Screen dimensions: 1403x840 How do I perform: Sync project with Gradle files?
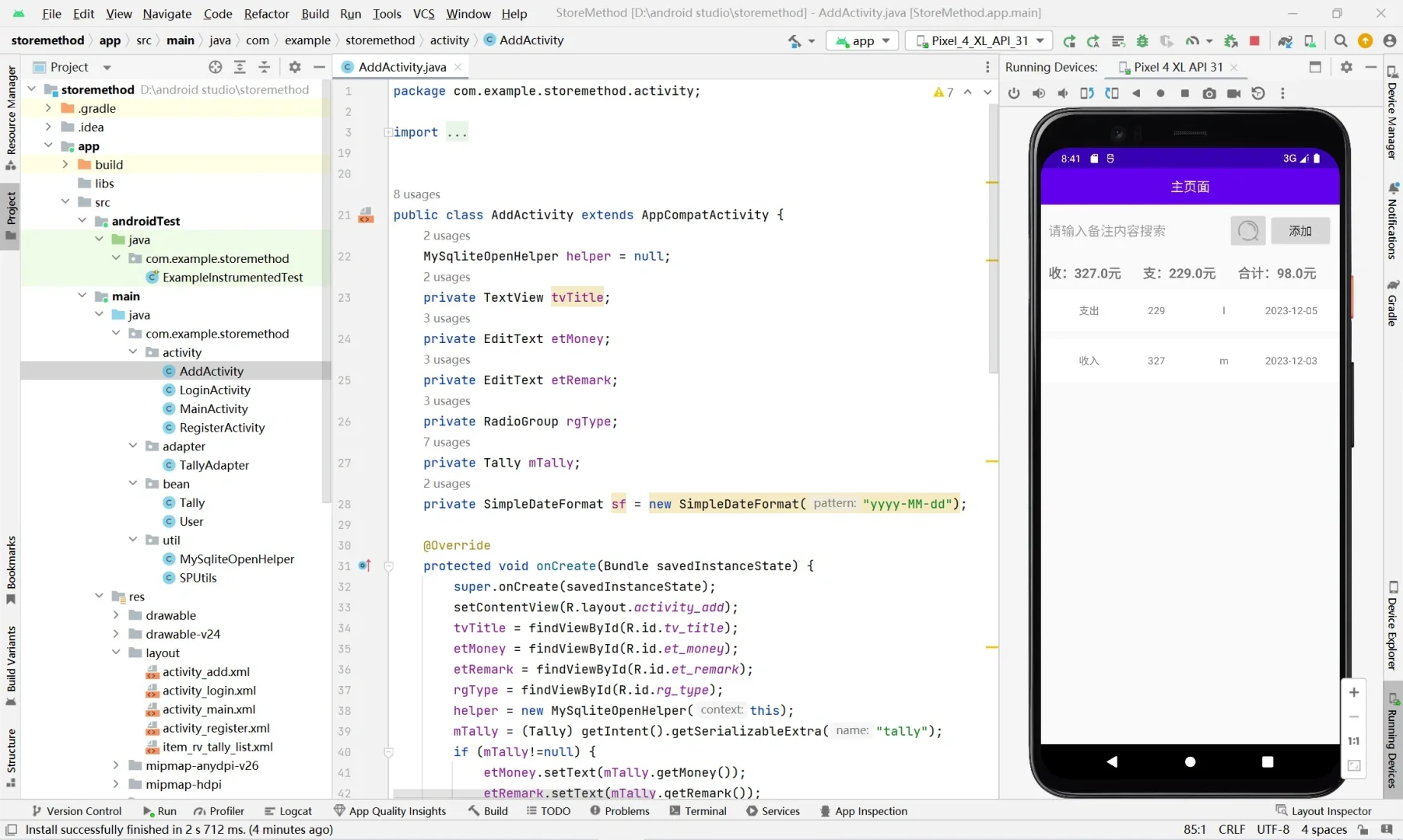[x=1285, y=40]
